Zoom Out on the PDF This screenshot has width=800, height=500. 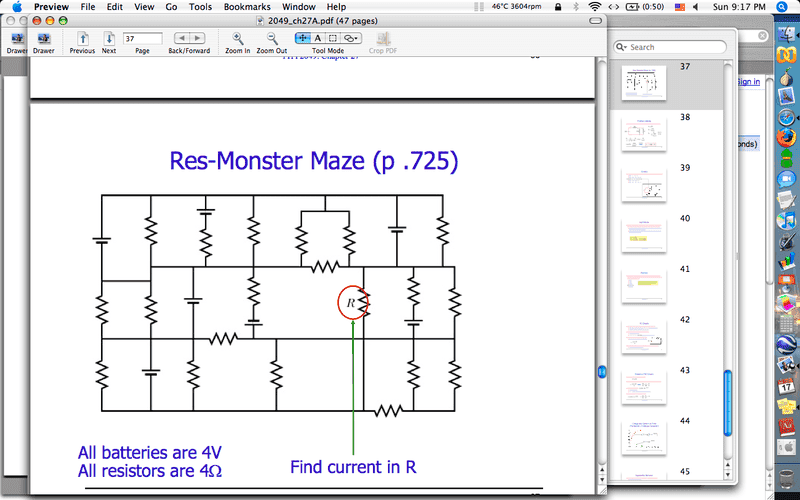pyautogui.click(x=272, y=43)
